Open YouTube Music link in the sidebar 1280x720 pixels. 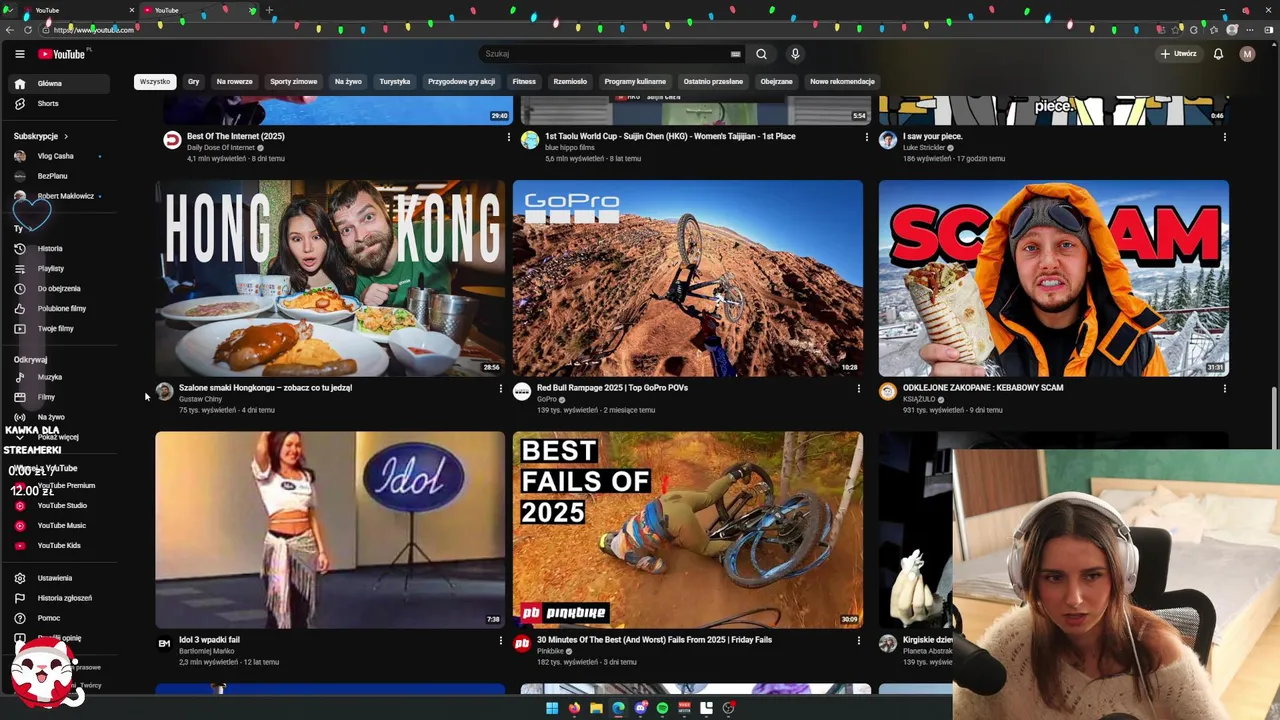tap(59, 526)
